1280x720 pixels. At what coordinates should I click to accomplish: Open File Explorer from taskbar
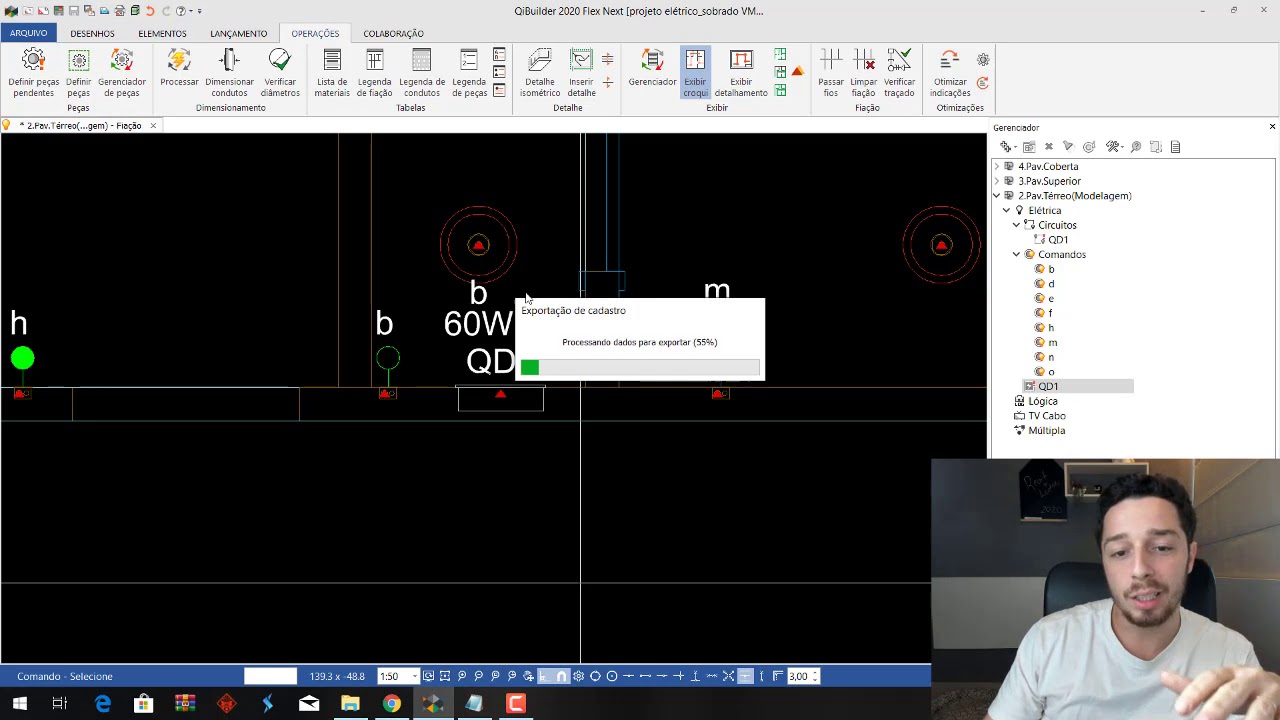tap(350, 704)
